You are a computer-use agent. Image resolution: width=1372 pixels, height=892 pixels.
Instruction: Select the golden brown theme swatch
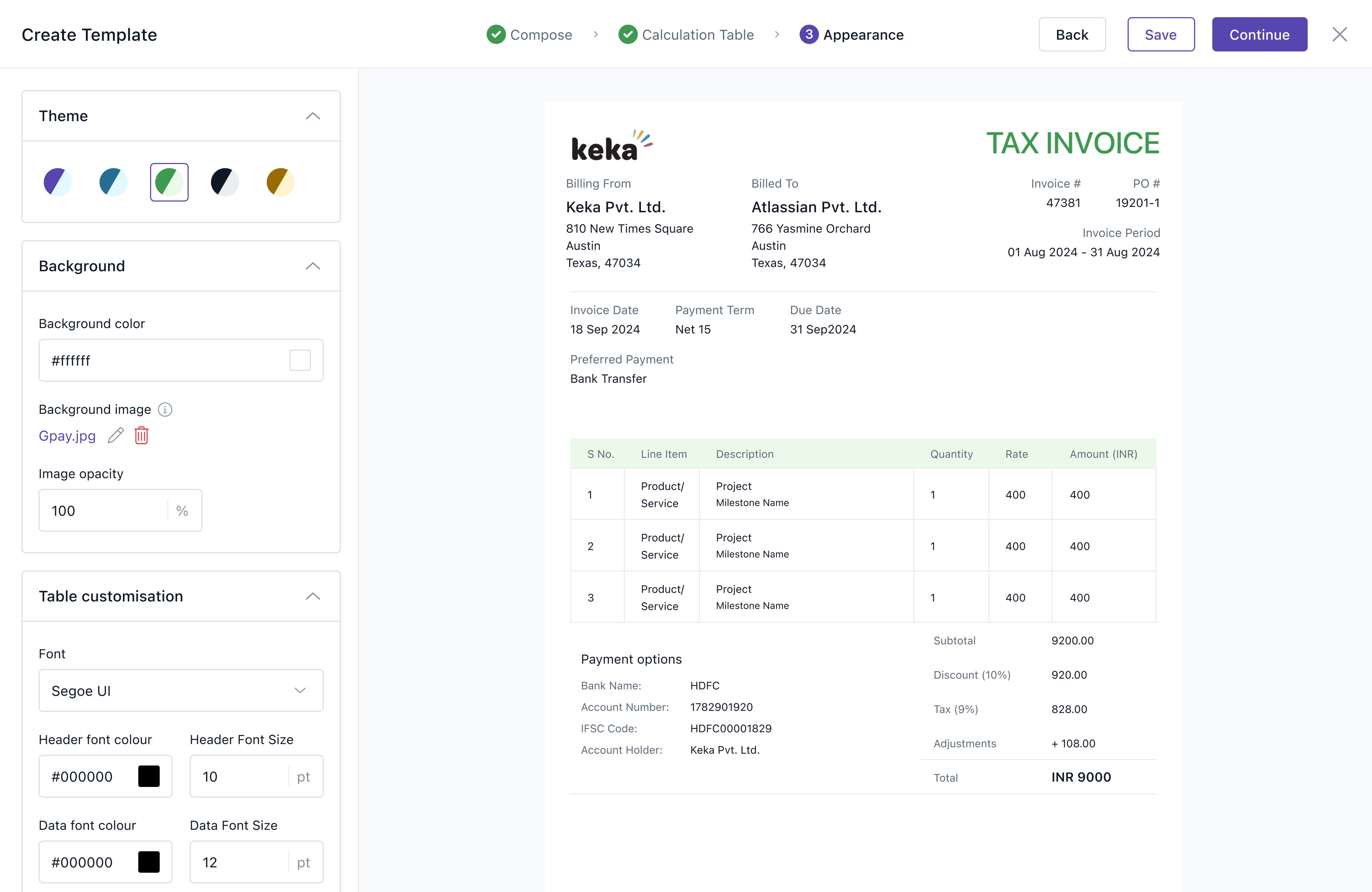click(281, 182)
